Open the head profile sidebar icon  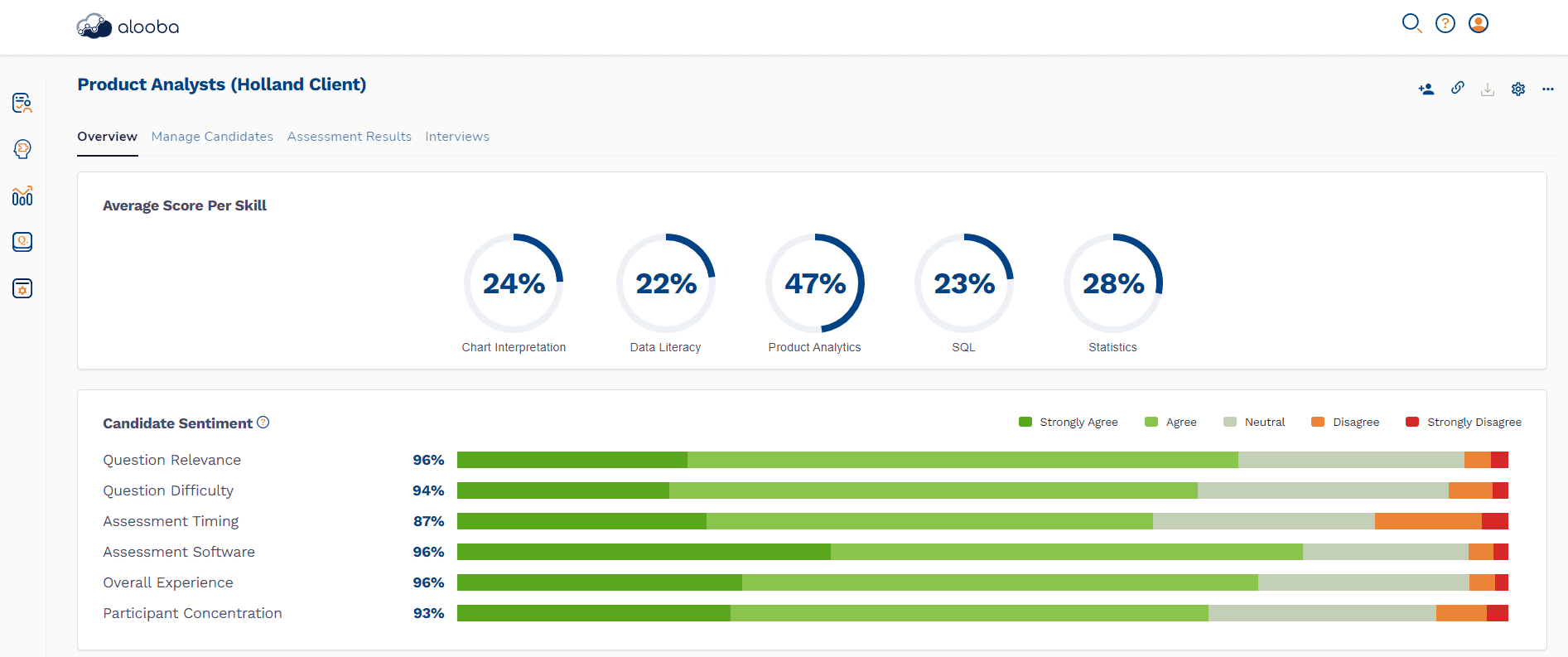(x=22, y=149)
